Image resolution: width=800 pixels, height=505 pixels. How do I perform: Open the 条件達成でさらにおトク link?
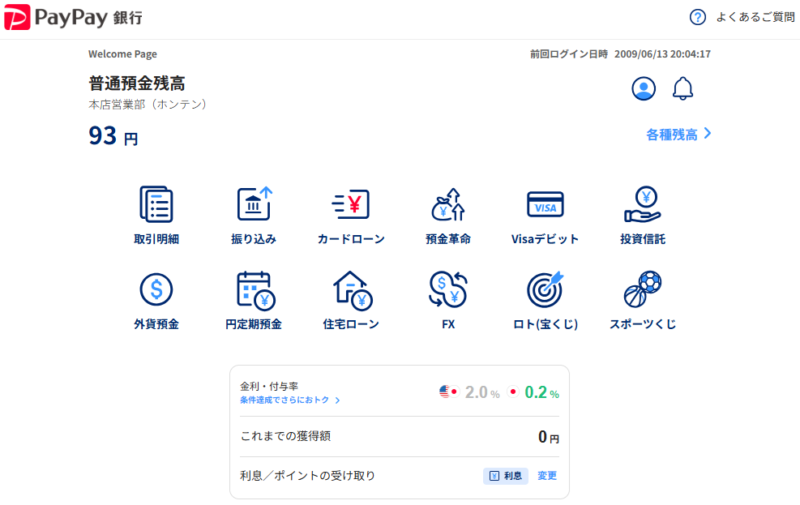(x=290, y=400)
